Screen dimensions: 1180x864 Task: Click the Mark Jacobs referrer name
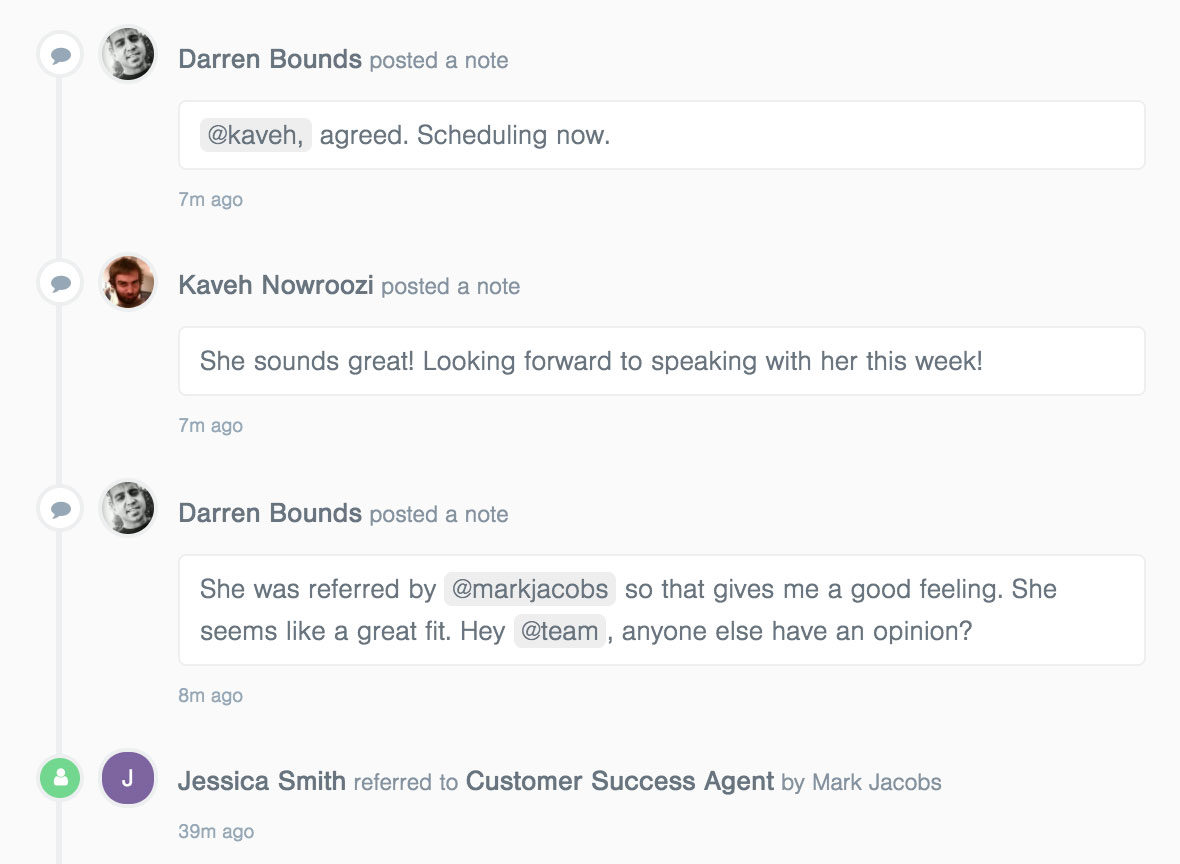point(876,782)
